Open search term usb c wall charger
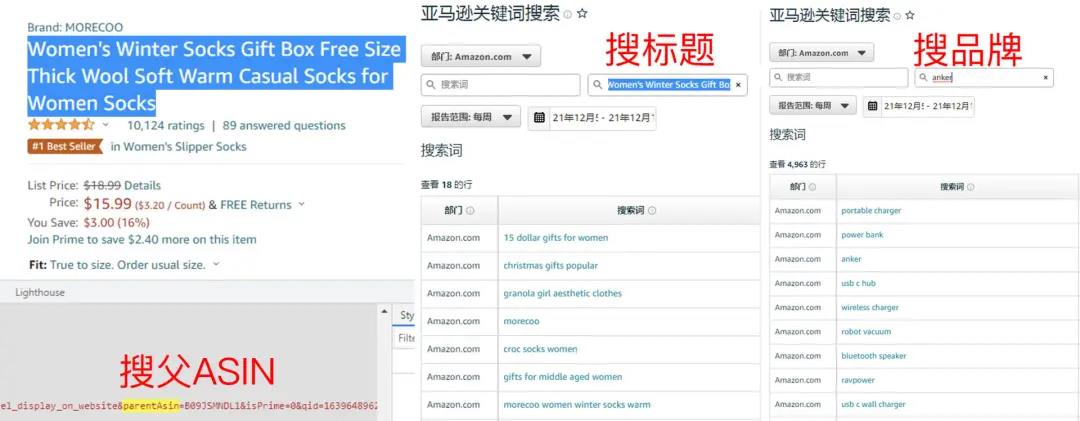Viewport: 1080px width, 421px height. pos(873,404)
